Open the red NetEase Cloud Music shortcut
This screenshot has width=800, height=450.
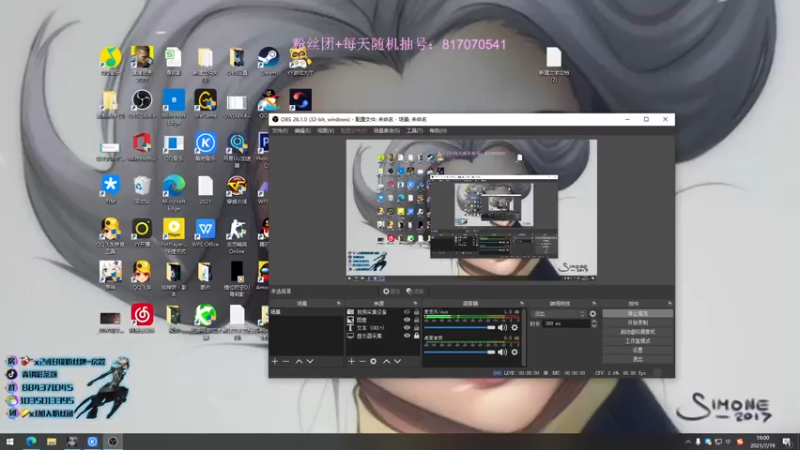coord(142,319)
